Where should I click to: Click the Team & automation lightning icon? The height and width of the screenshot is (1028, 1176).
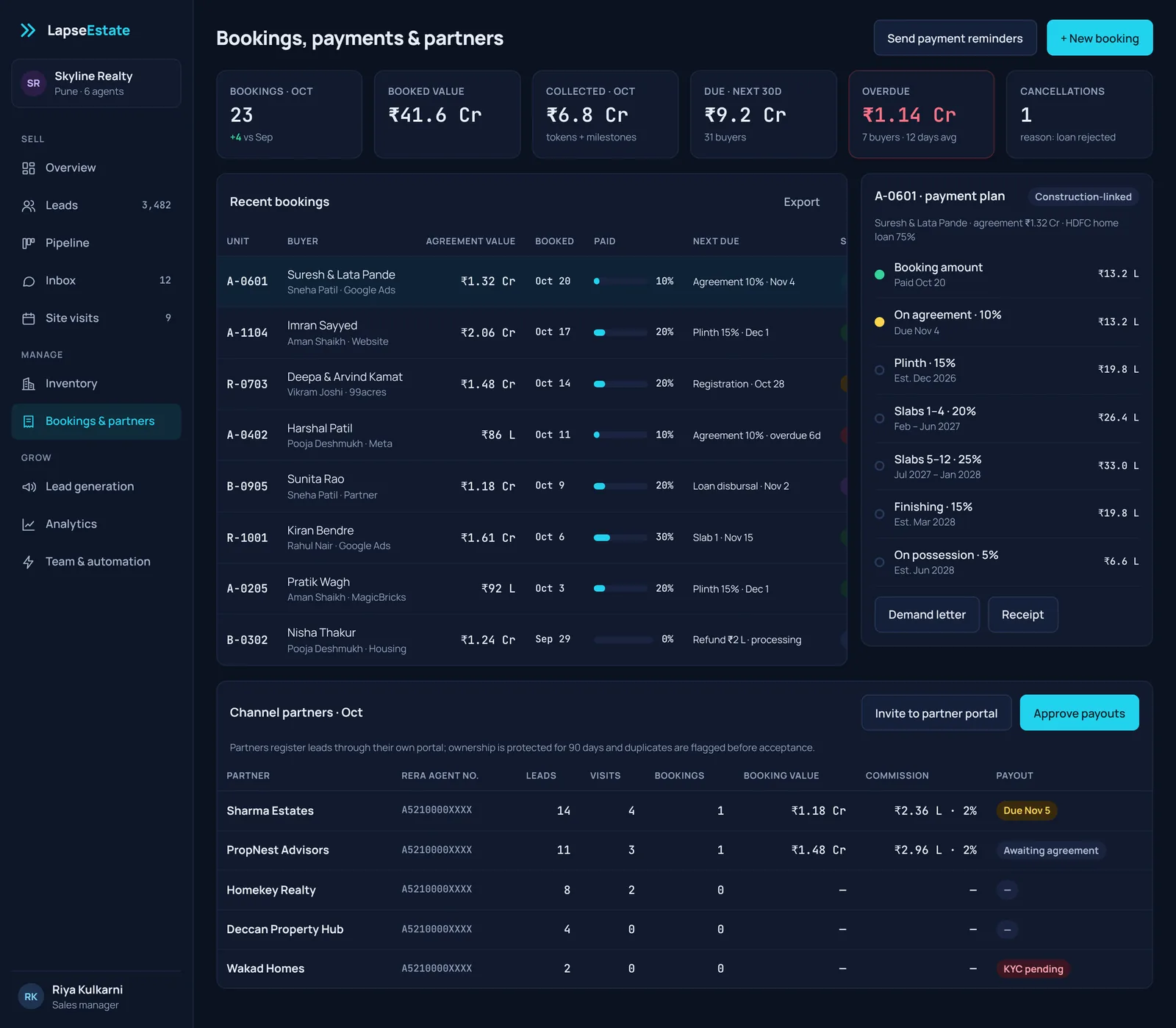29,562
